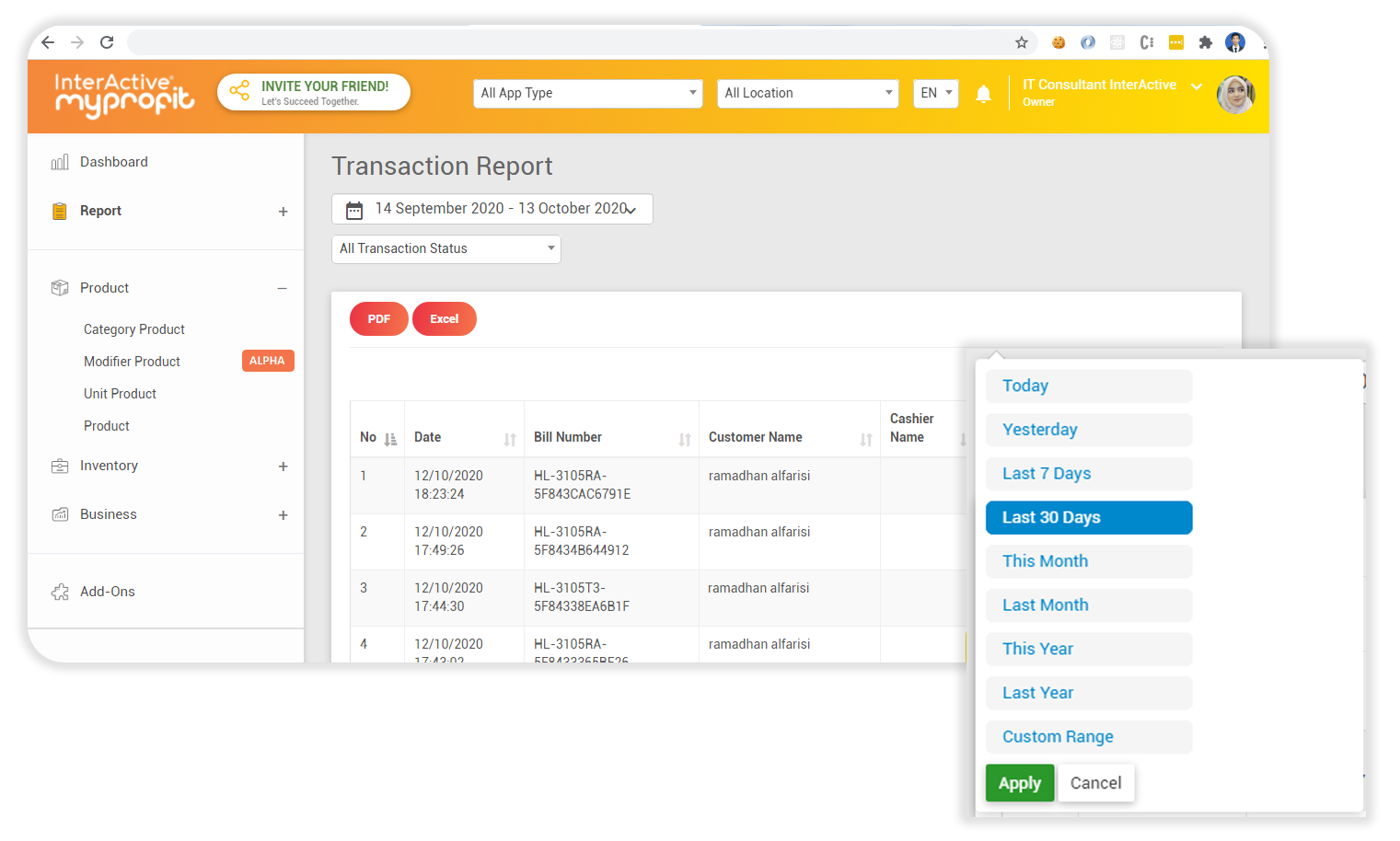The image size is (1400, 841).
Task: Open the All Transaction Status dropdown
Action: pos(445,248)
